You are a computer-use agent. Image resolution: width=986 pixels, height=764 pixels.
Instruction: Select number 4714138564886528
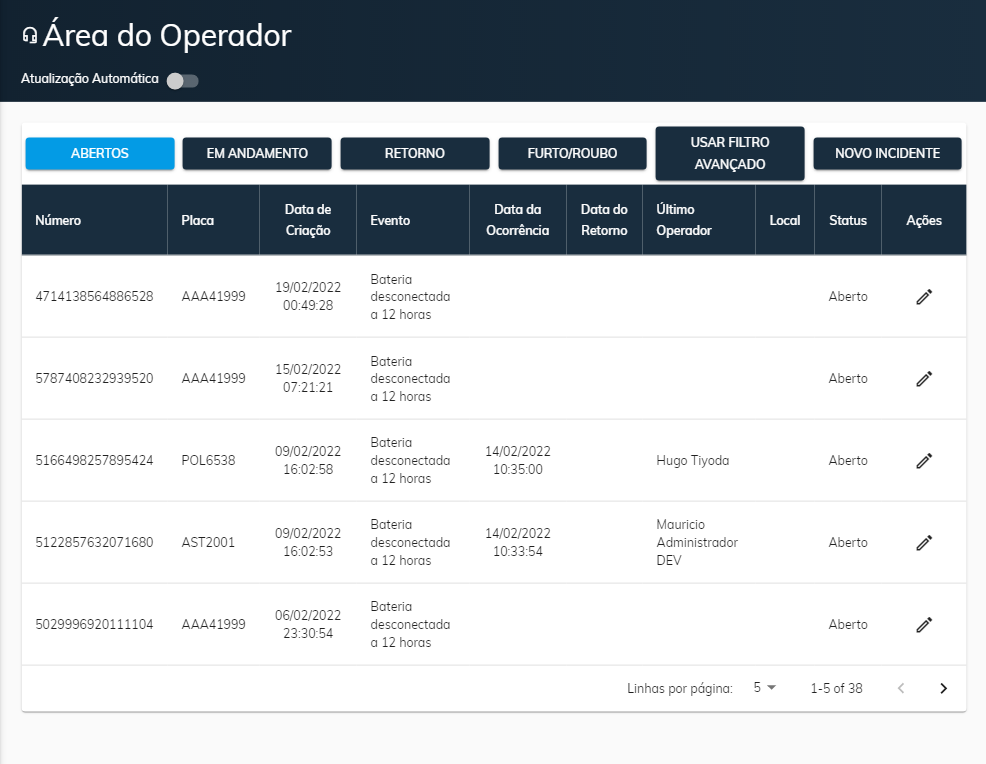(94, 296)
